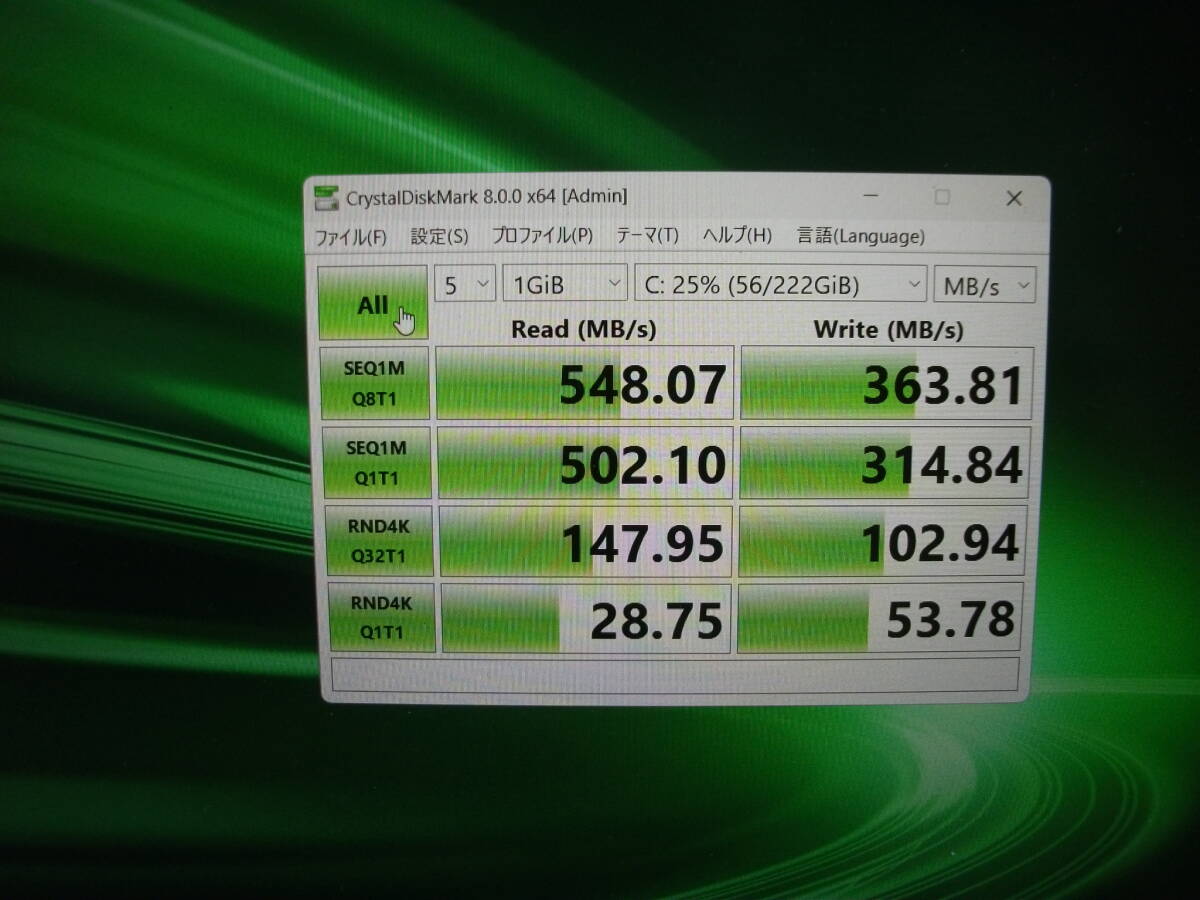Open the 1GiB test size dropdown

click(x=565, y=285)
